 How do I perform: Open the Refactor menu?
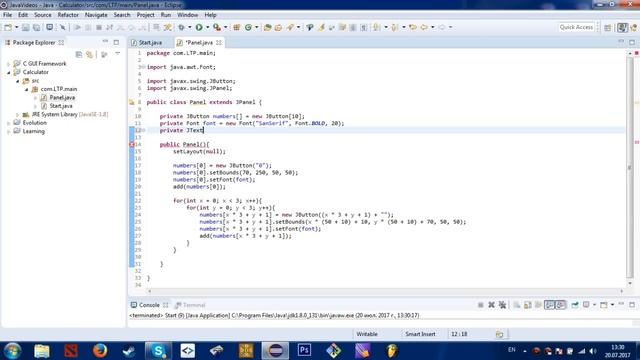[x=68, y=15]
